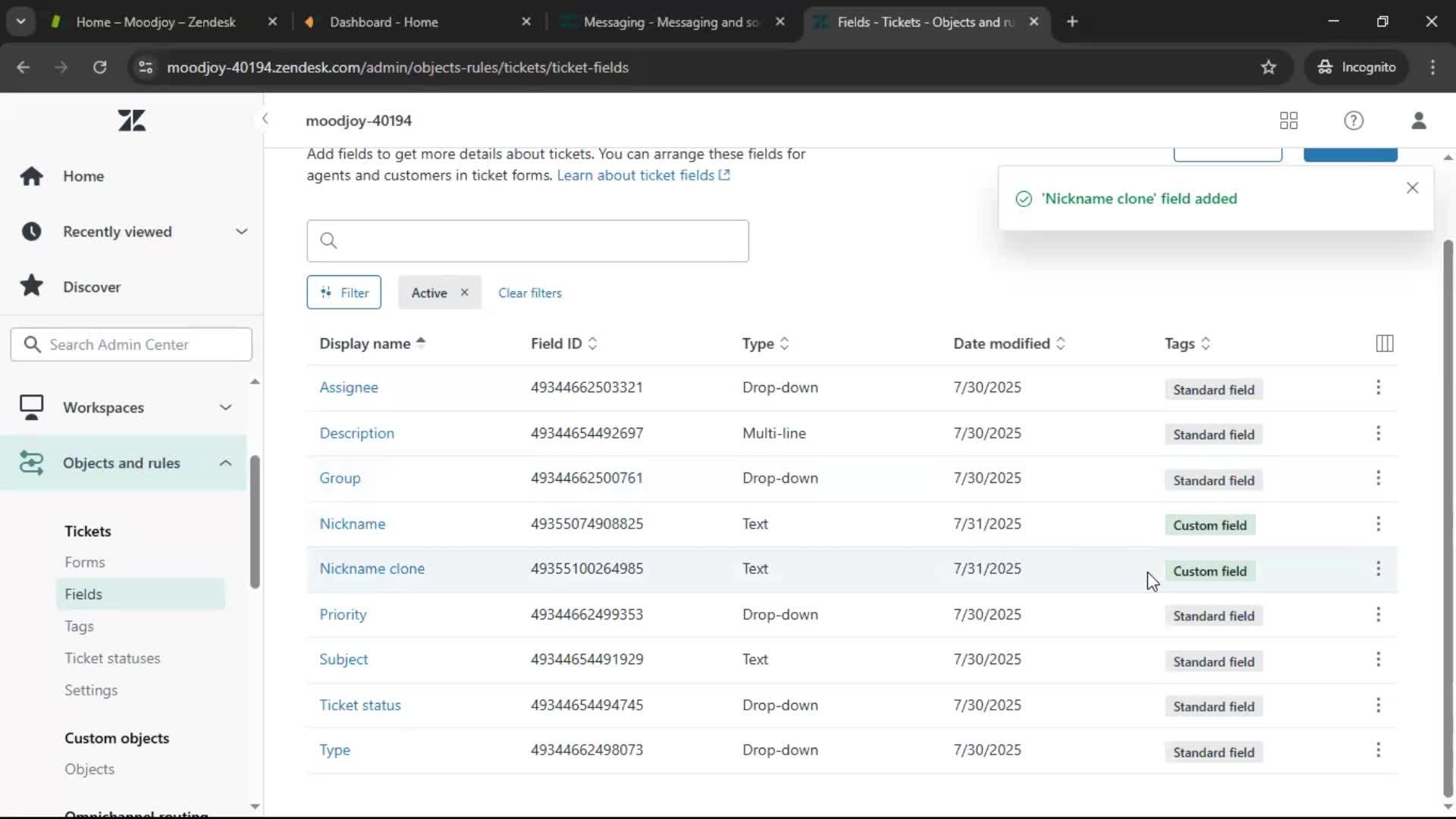Click the sidebar vertical scrollbar

pyautogui.click(x=255, y=522)
